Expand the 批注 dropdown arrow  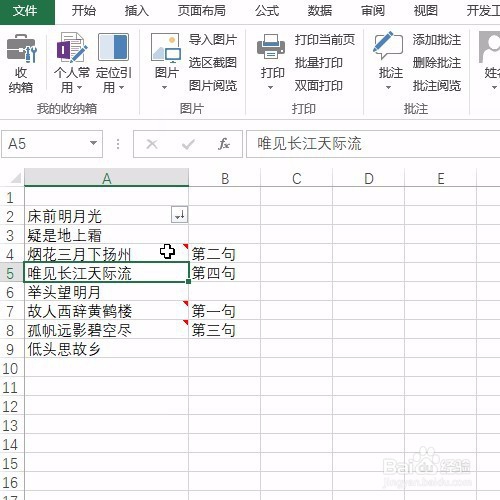click(x=388, y=88)
